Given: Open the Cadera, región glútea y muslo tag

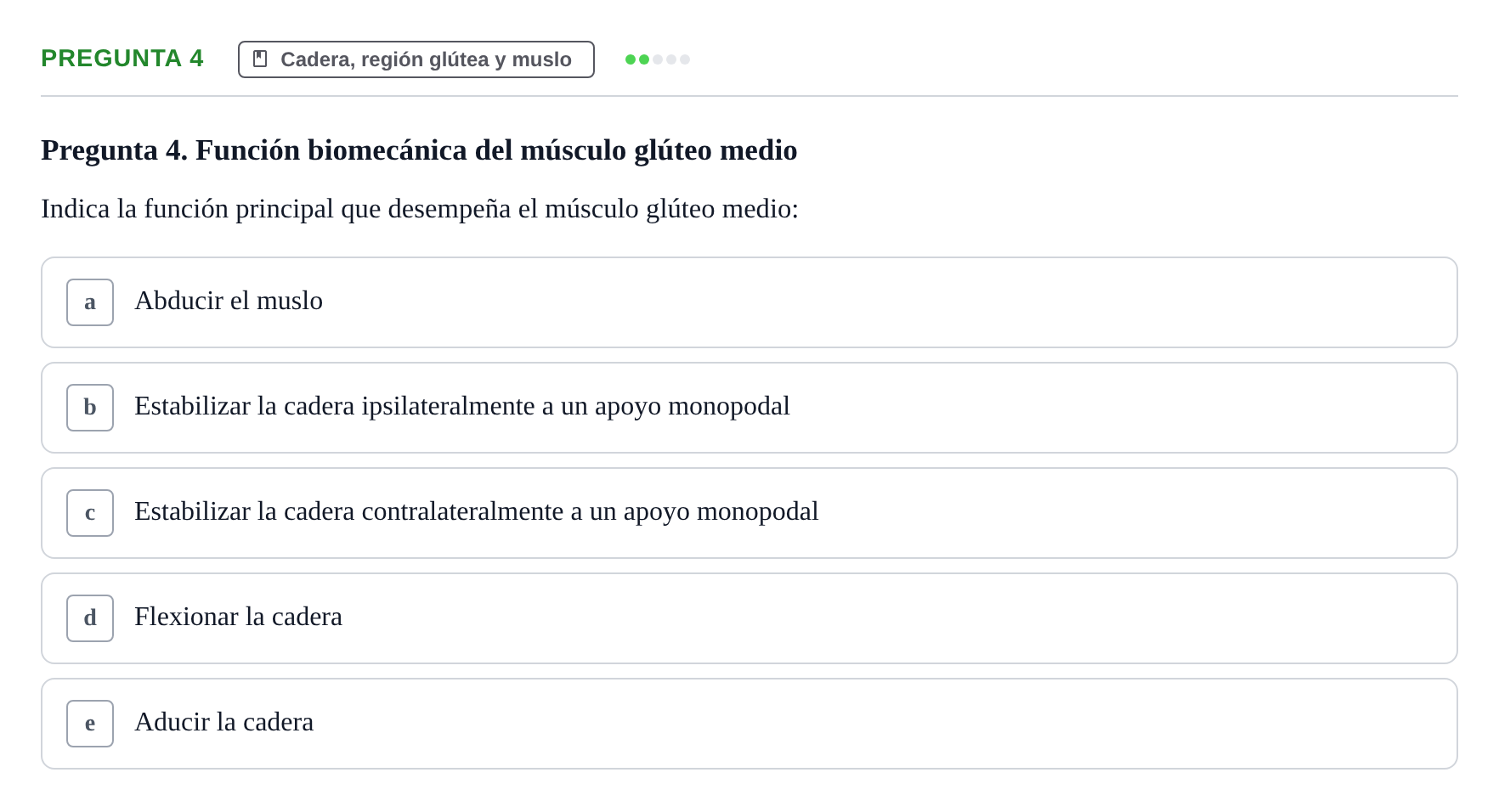Looking at the screenshot, I should point(416,59).
